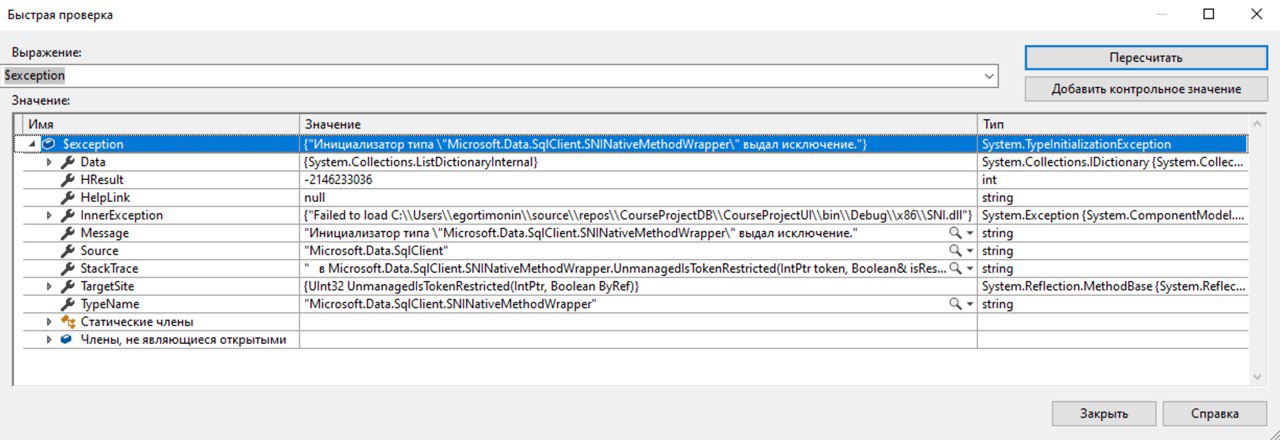
Task: Collapse the $exception root node
Action: tap(31, 144)
